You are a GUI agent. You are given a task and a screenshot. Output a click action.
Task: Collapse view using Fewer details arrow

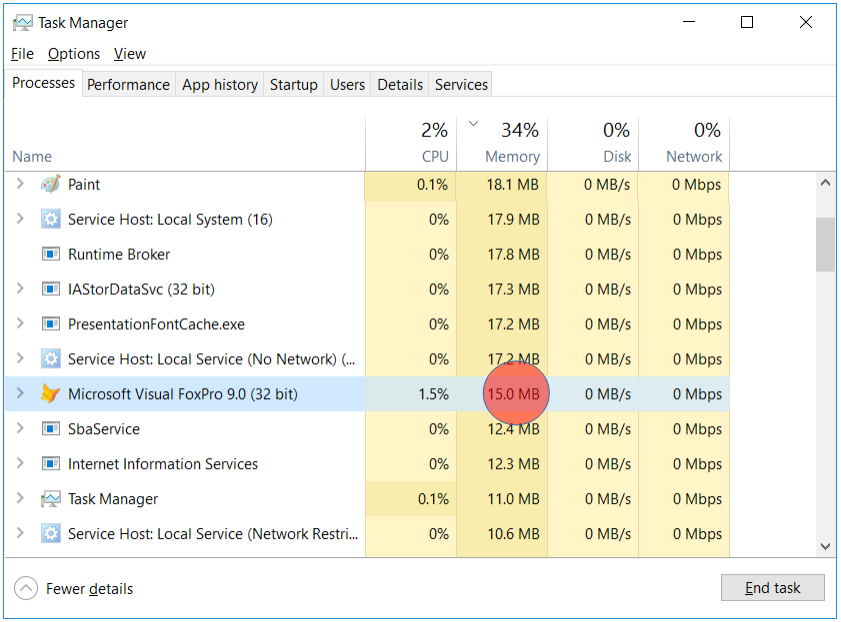pyautogui.click(x=27, y=589)
